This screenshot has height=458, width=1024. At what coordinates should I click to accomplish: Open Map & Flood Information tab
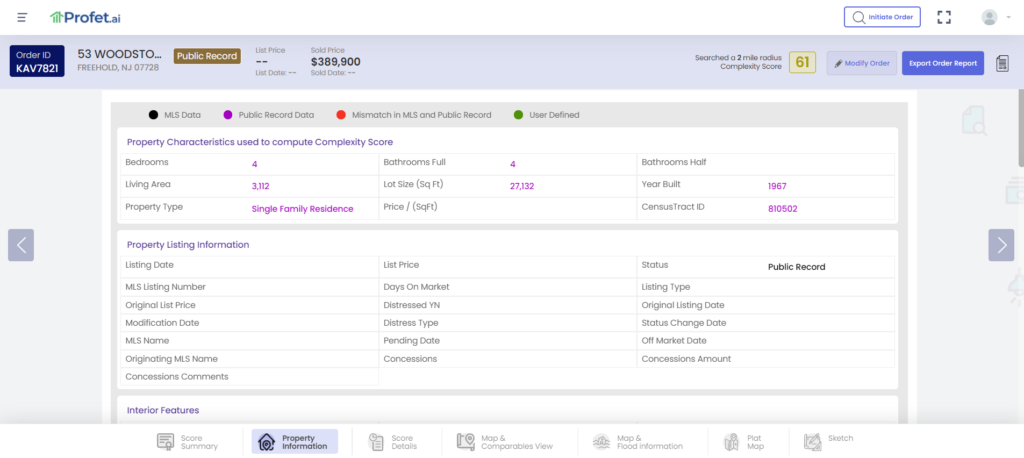coord(637,442)
